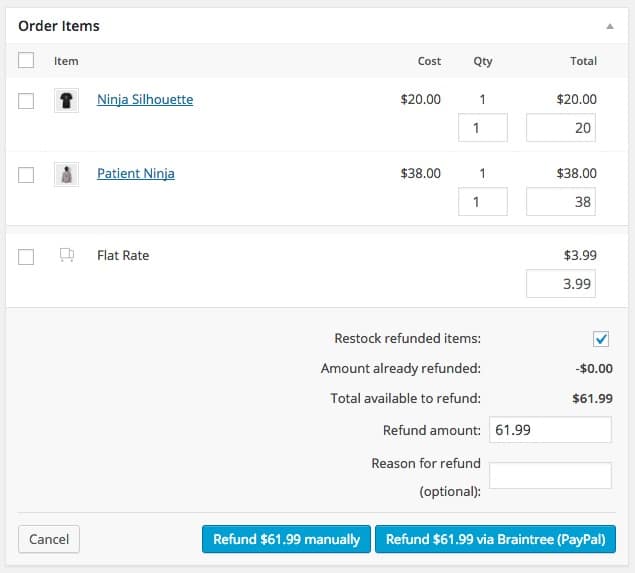Select the Flat Rate row checkbox

coord(27,256)
